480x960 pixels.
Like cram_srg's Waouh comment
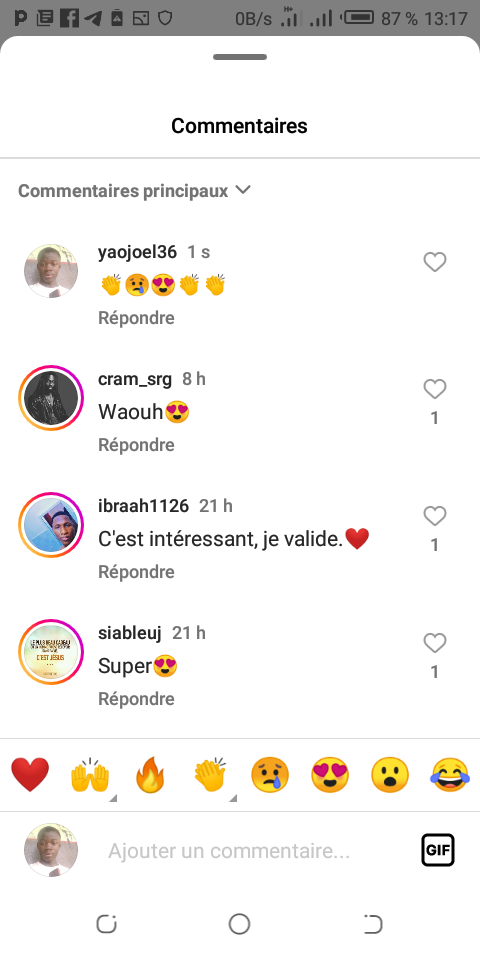coord(435,389)
